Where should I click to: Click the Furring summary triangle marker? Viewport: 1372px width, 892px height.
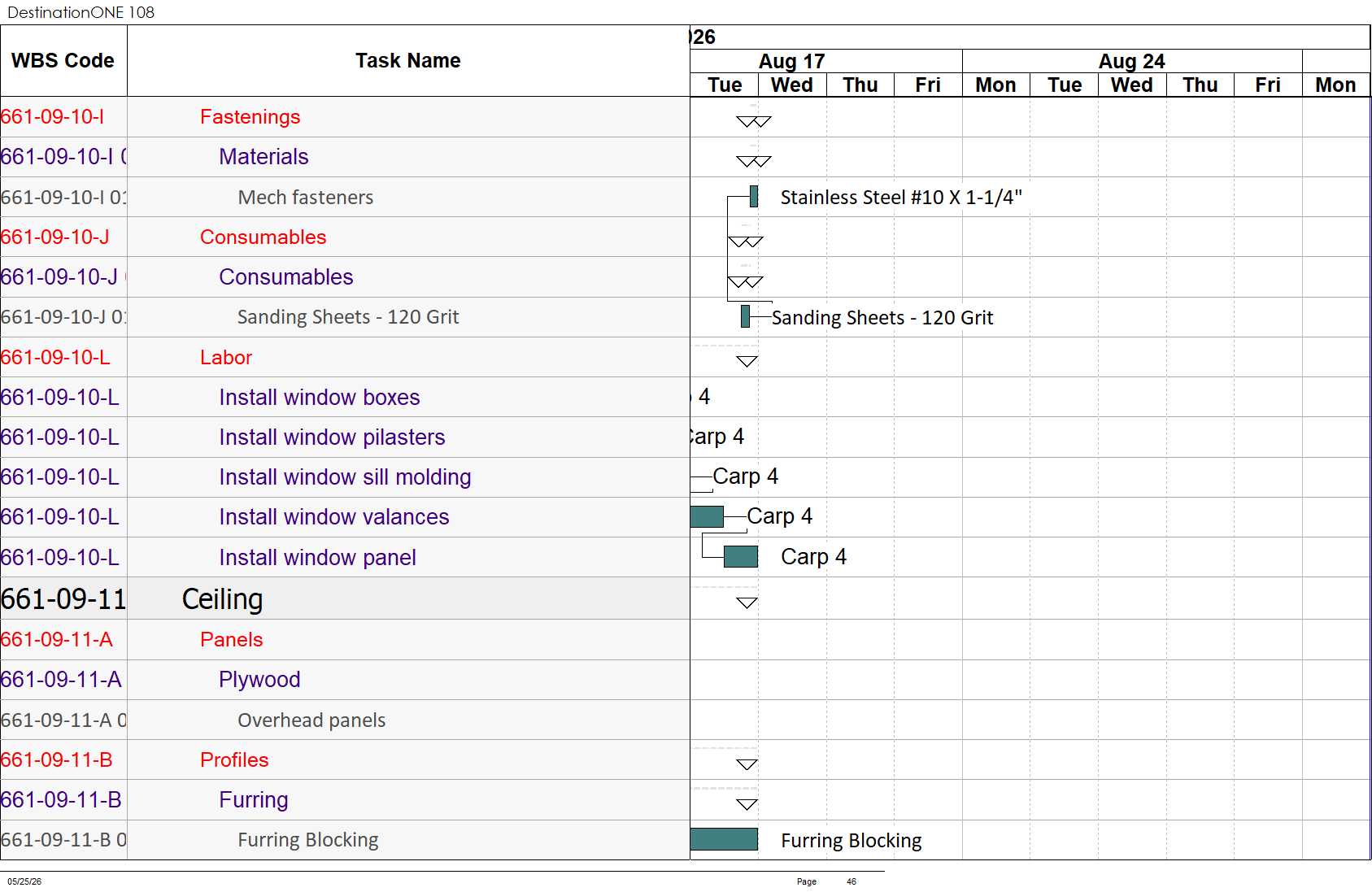tap(747, 805)
